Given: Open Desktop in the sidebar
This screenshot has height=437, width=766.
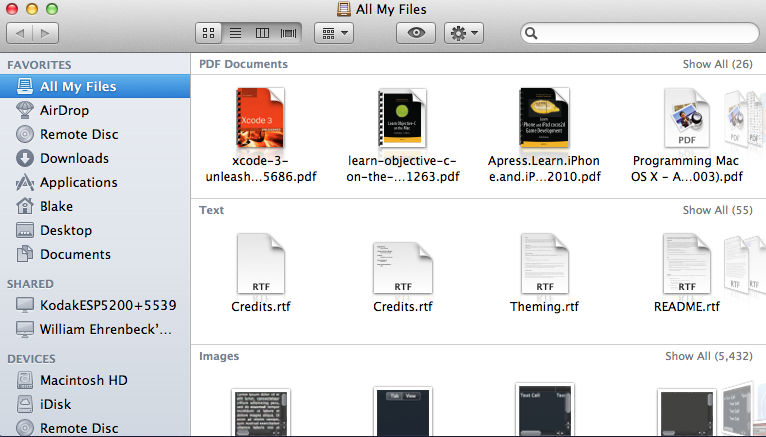Looking at the screenshot, I should (x=95, y=230).
